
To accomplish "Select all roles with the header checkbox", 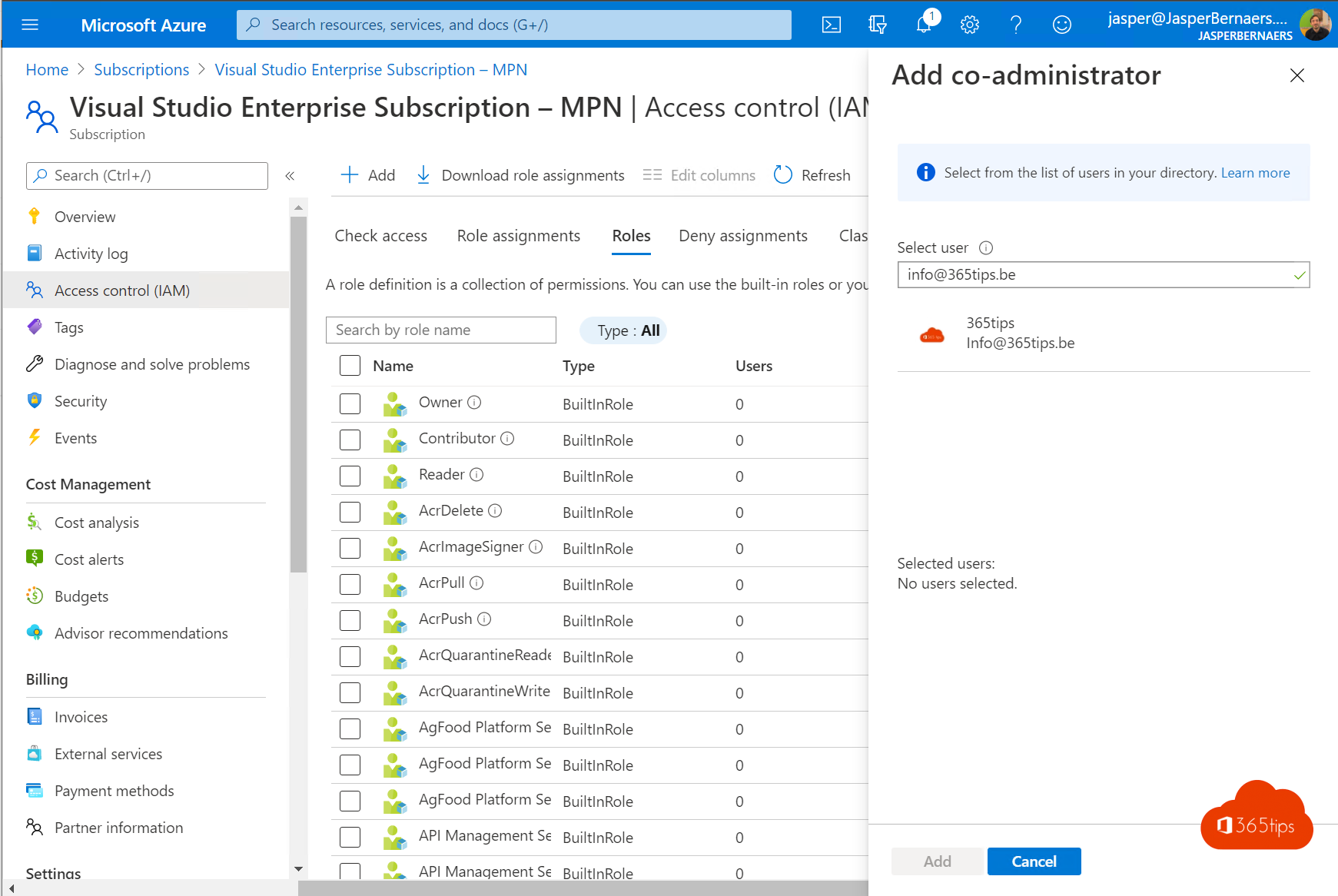I will [x=350, y=366].
